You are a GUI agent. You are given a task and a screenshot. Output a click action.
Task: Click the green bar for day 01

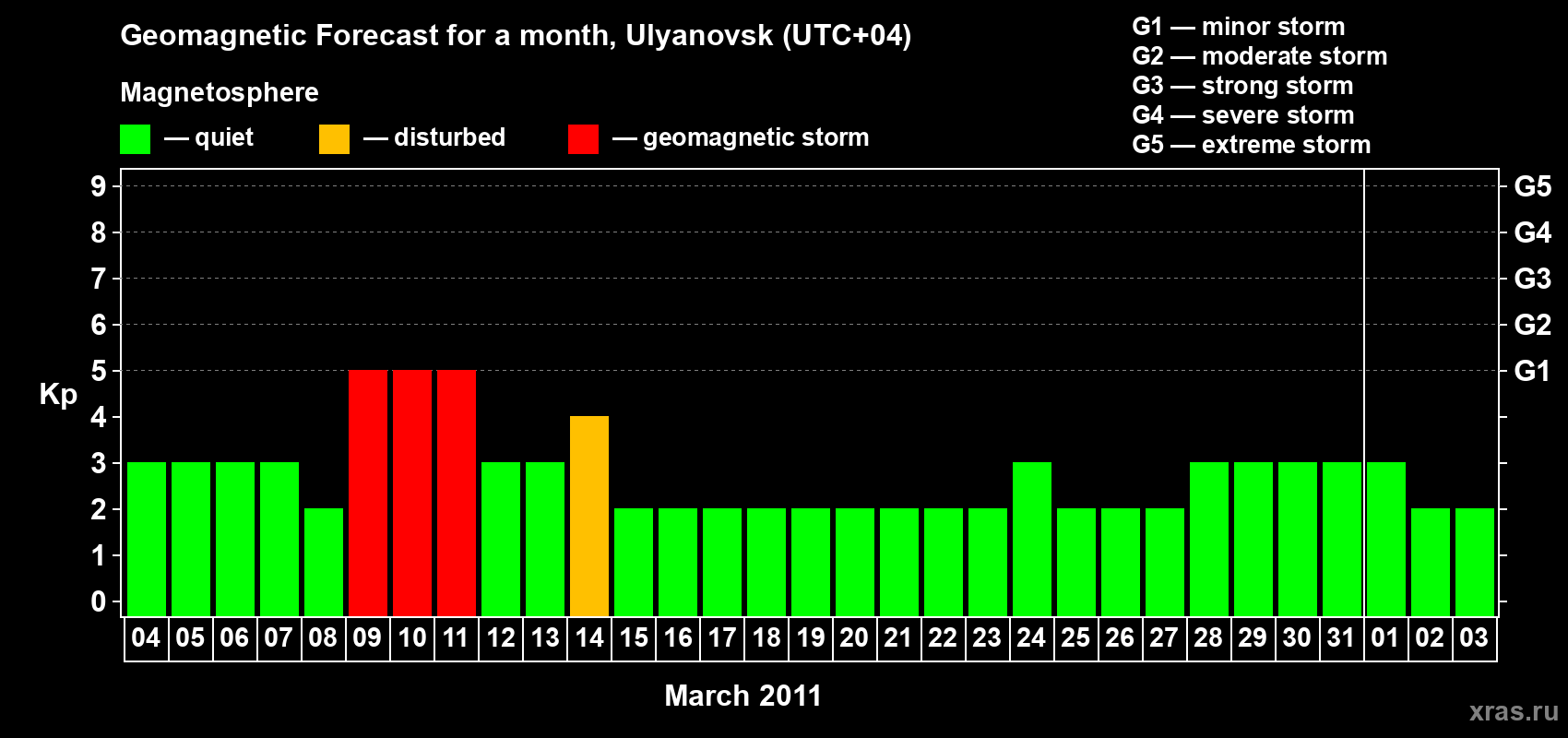pos(1386,539)
